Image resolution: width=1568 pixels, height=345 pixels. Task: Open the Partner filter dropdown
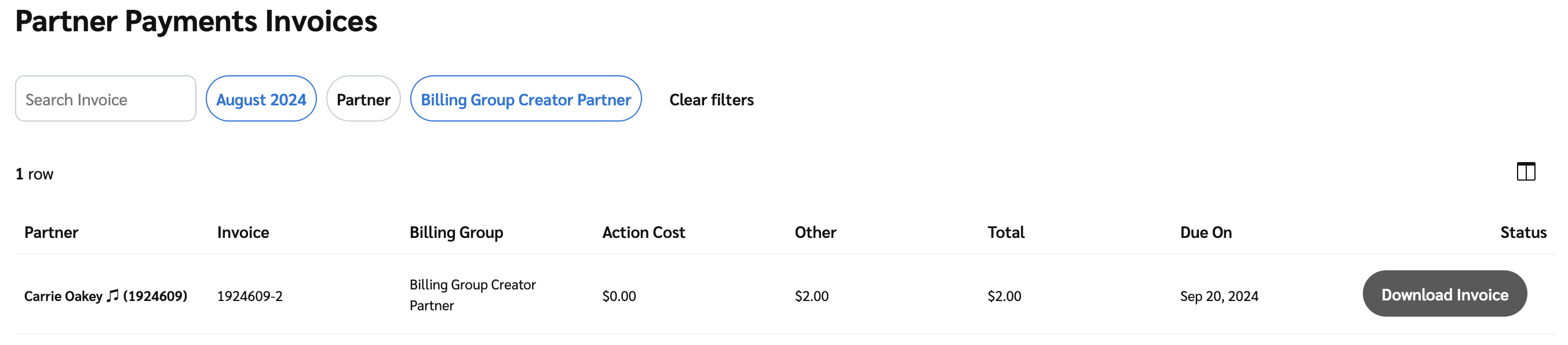363,98
